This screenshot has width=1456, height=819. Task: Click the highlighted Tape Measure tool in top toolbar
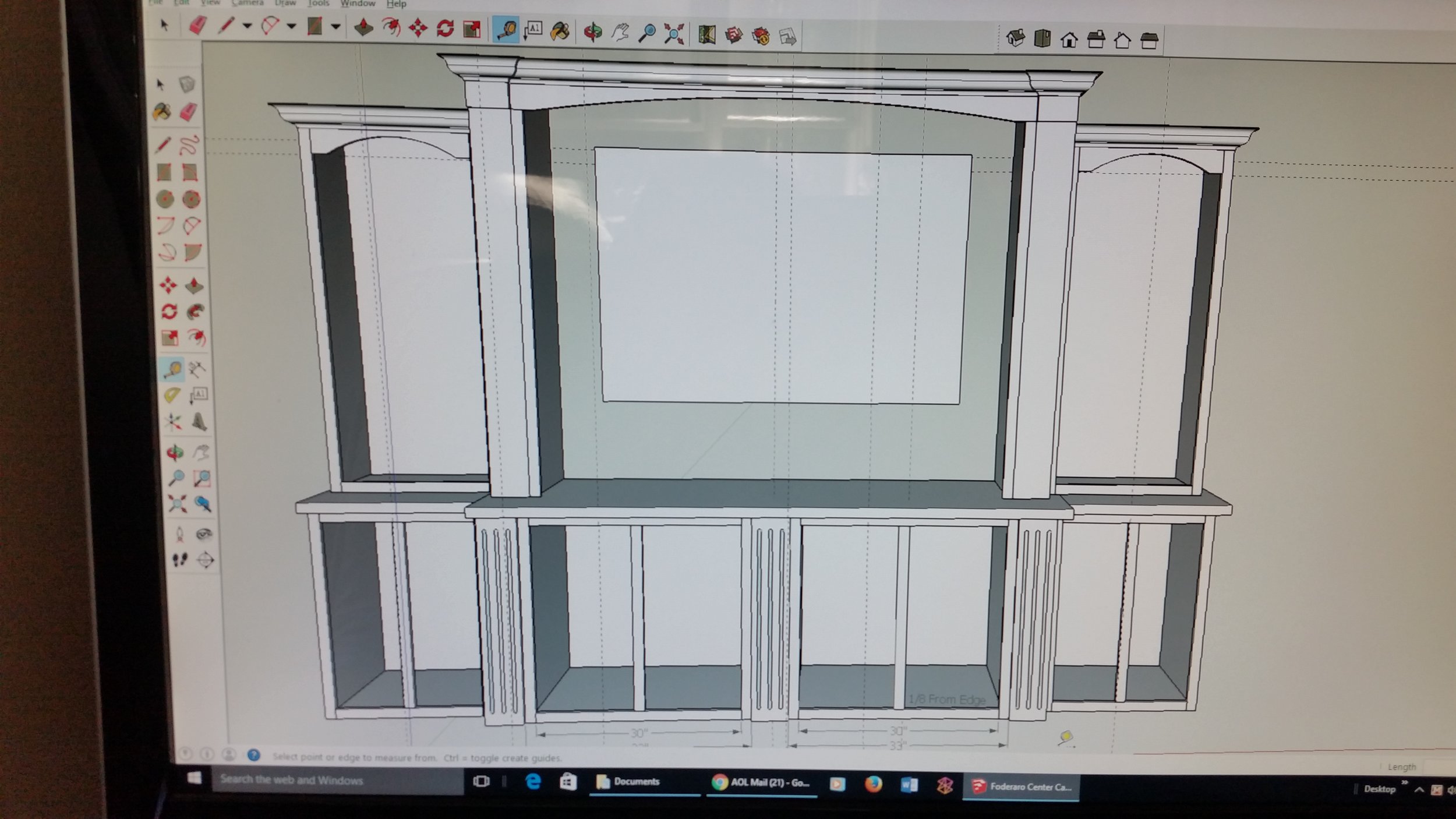click(506, 30)
